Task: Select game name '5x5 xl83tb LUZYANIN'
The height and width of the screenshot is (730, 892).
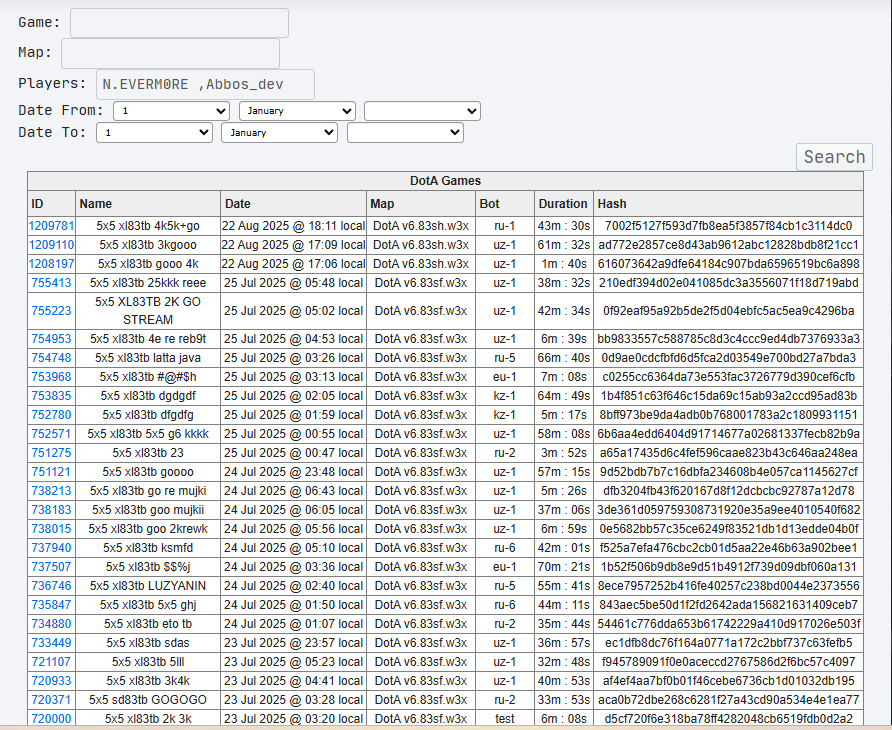Action: click(148, 585)
